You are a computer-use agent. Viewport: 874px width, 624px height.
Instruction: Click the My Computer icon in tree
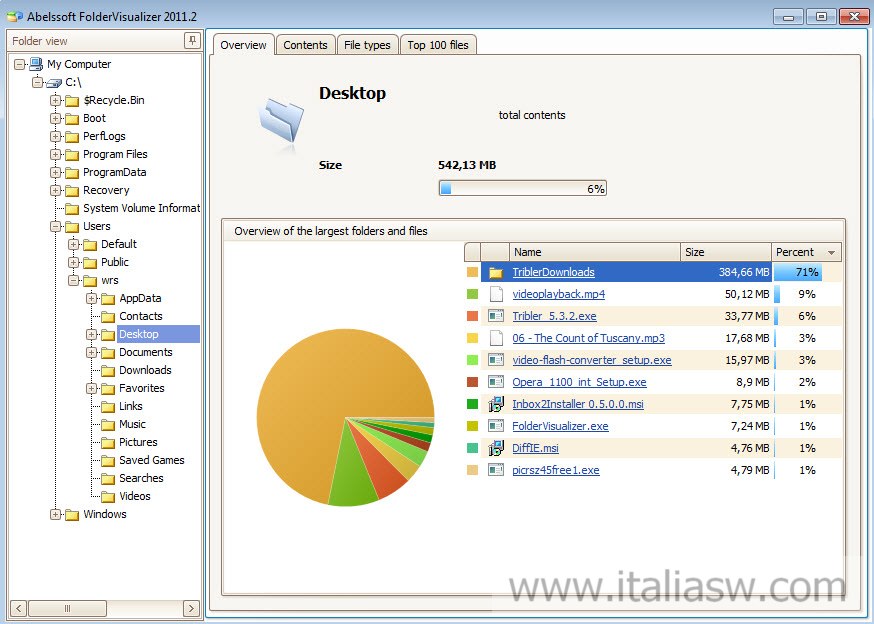coord(36,64)
